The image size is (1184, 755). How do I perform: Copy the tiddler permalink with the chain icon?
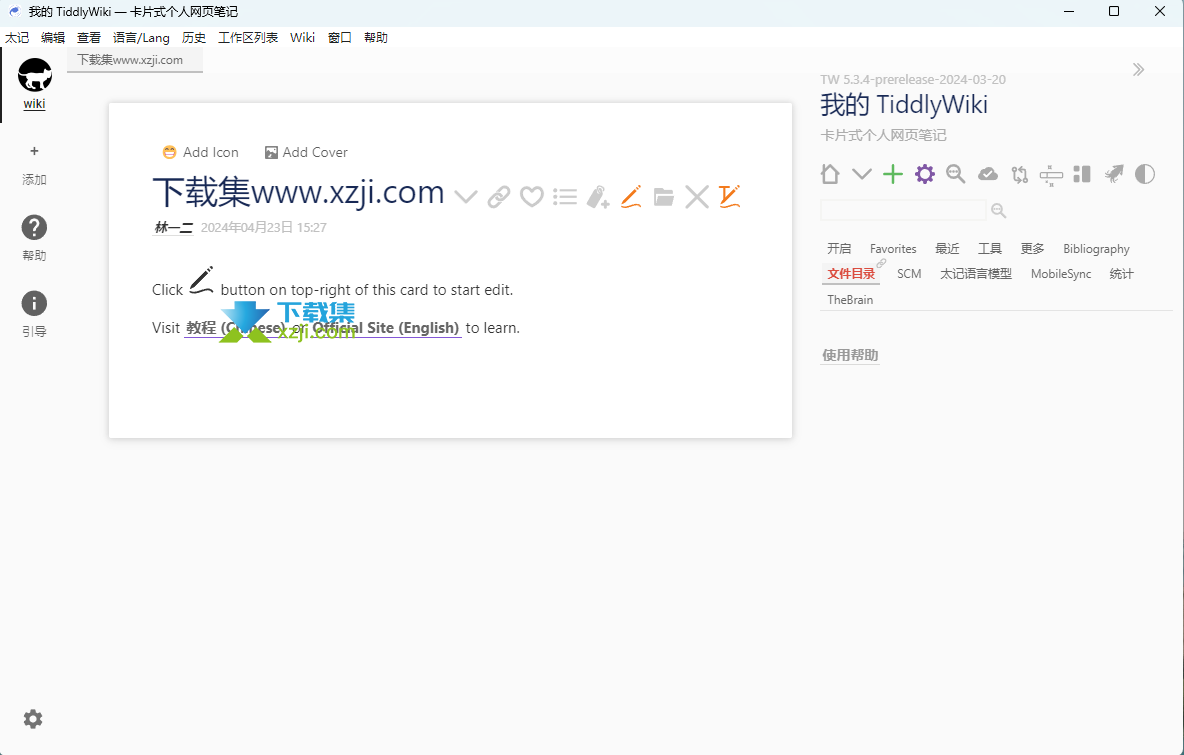coord(498,197)
